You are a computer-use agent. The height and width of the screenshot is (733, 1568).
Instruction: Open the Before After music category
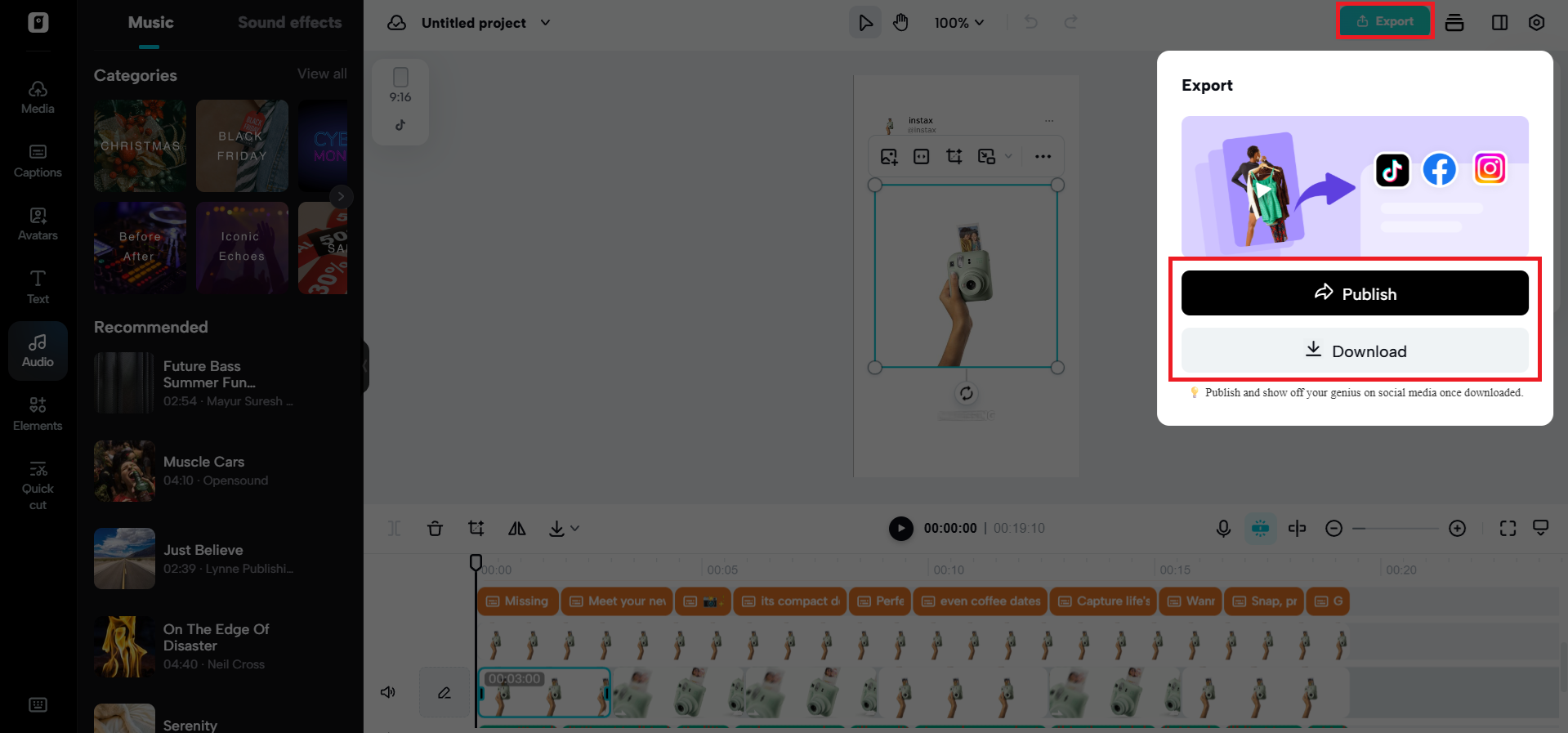coord(140,248)
